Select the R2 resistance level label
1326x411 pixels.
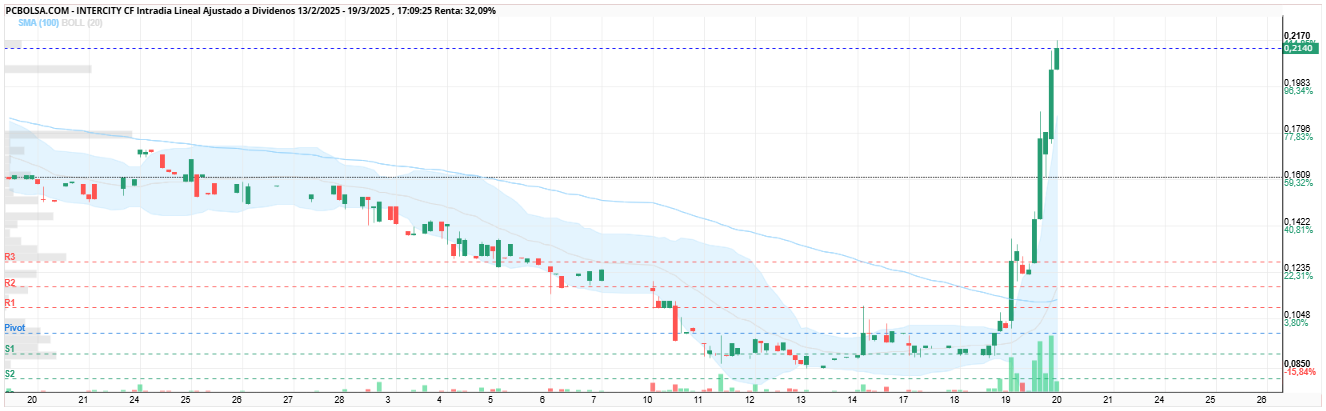(10, 284)
